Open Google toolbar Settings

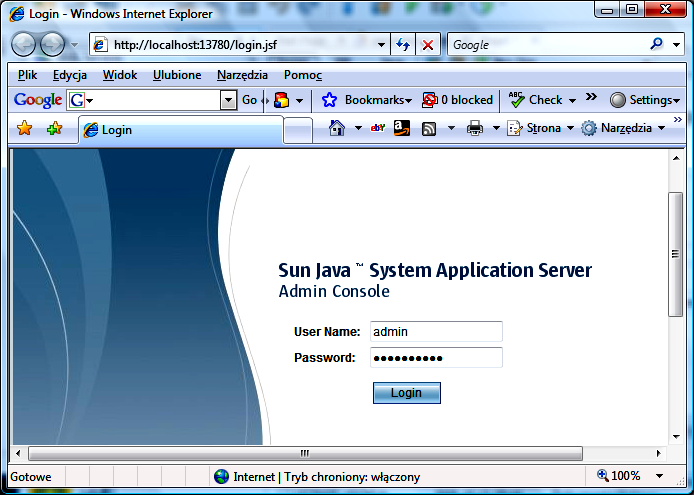644,100
